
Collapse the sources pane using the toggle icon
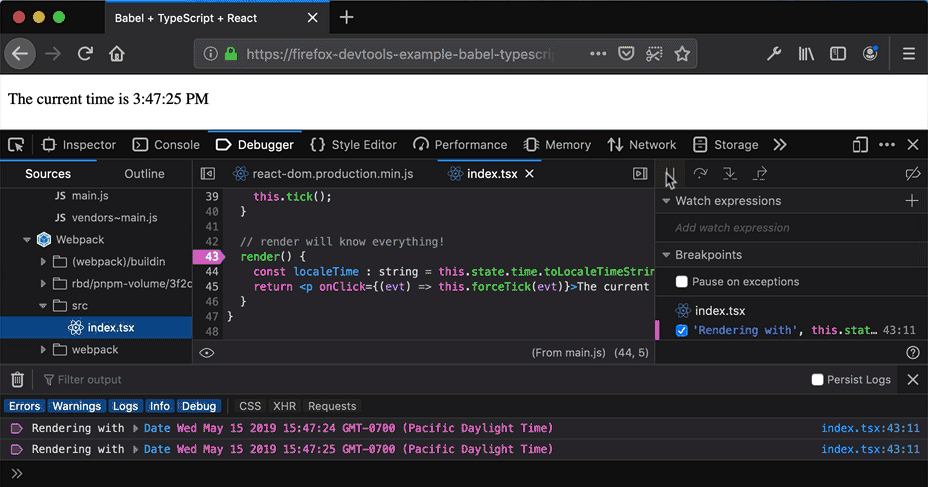208,173
